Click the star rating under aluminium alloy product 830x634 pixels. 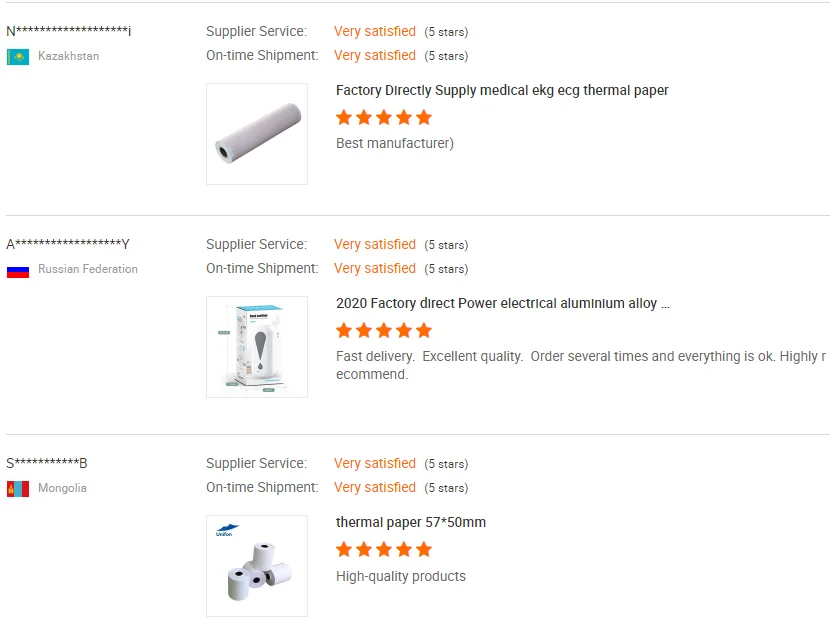384,330
